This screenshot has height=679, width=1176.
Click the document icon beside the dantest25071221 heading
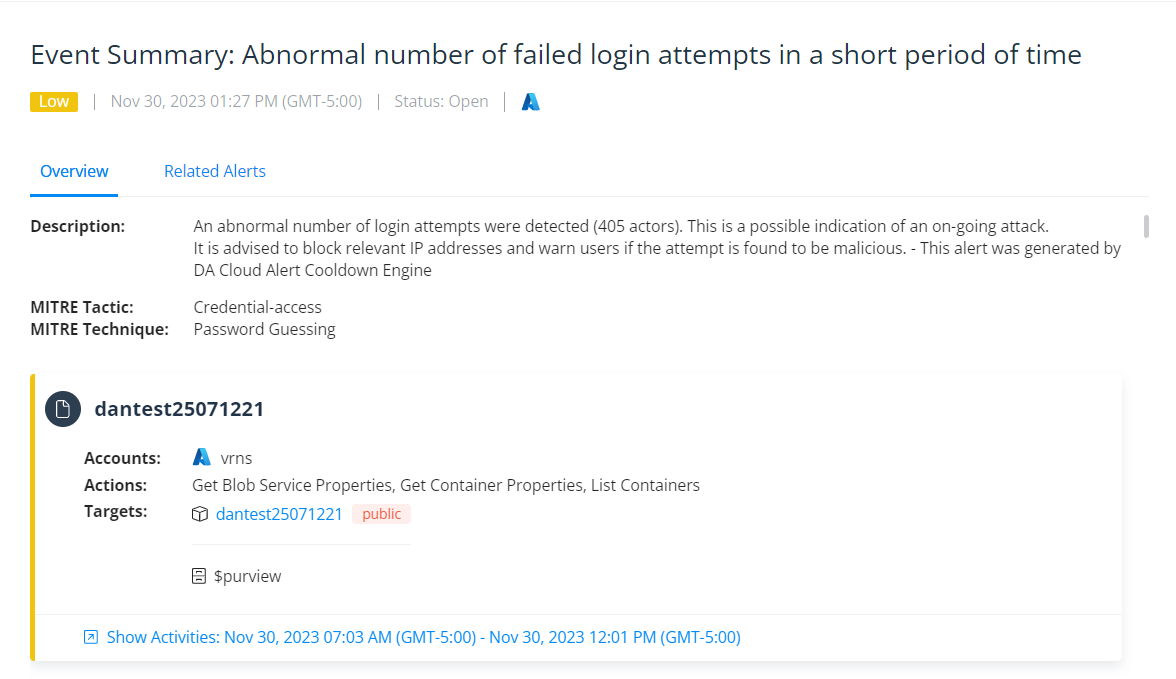(63, 408)
